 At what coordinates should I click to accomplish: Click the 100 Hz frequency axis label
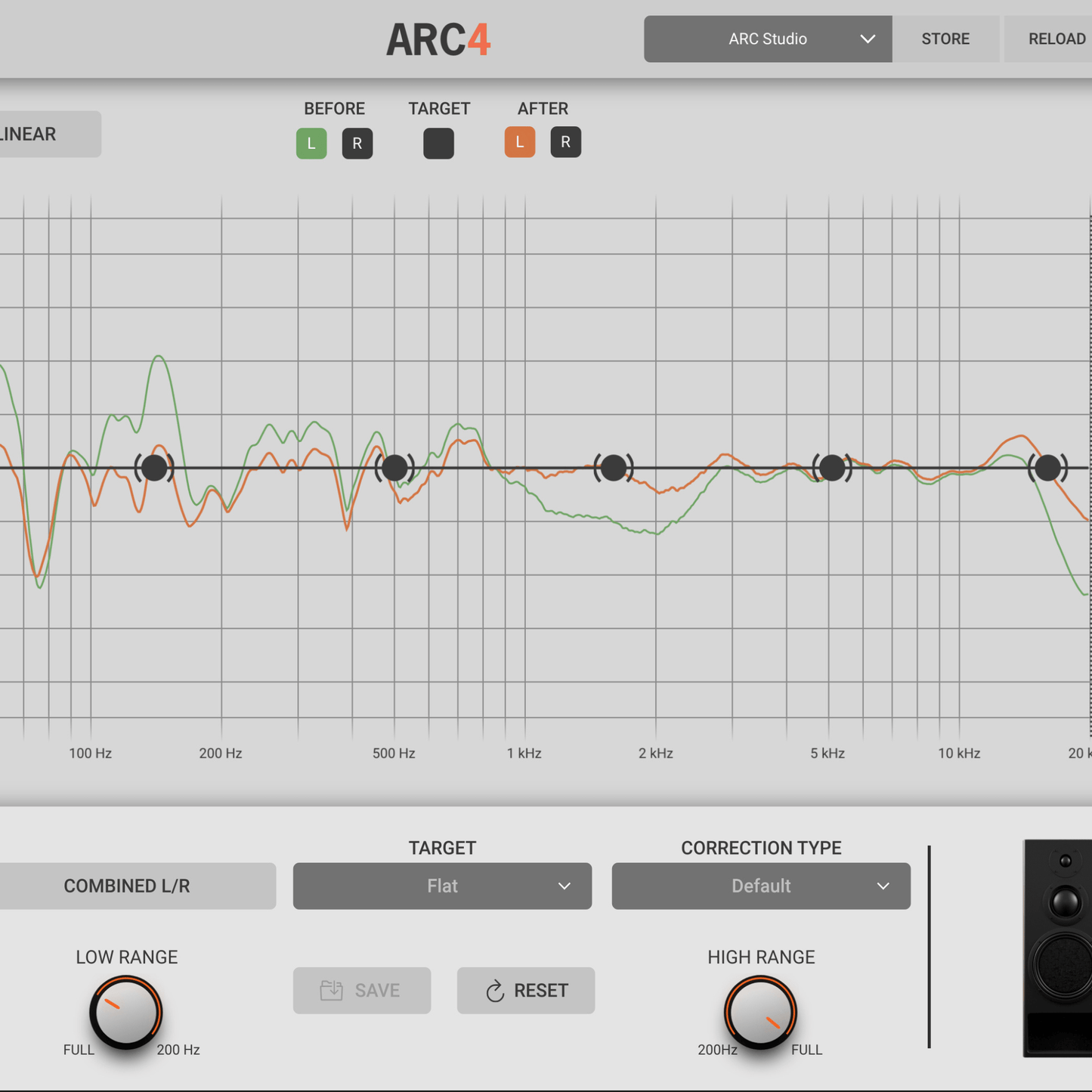click(x=91, y=753)
